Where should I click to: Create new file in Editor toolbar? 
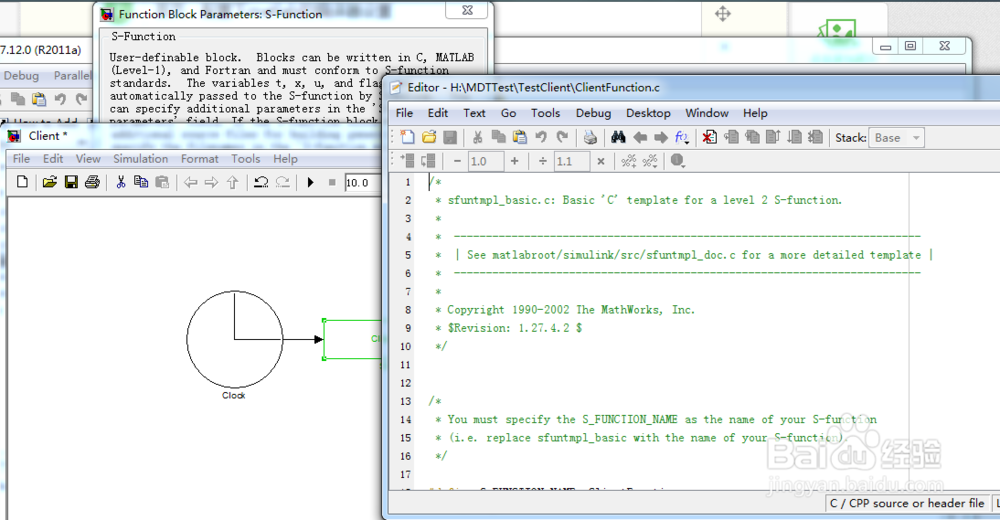[407, 137]
